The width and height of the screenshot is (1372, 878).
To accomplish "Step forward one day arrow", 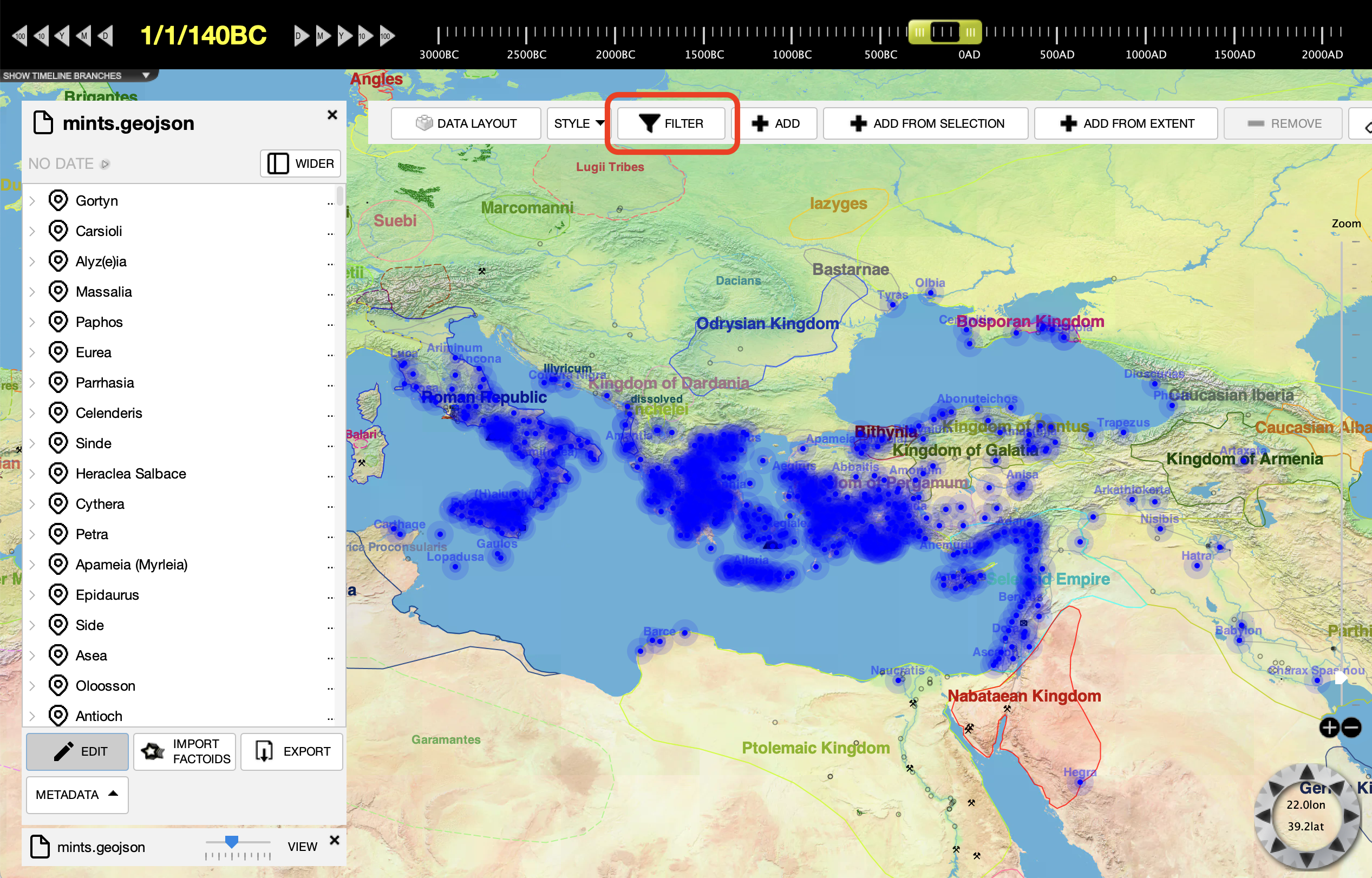I will point(300,36).
